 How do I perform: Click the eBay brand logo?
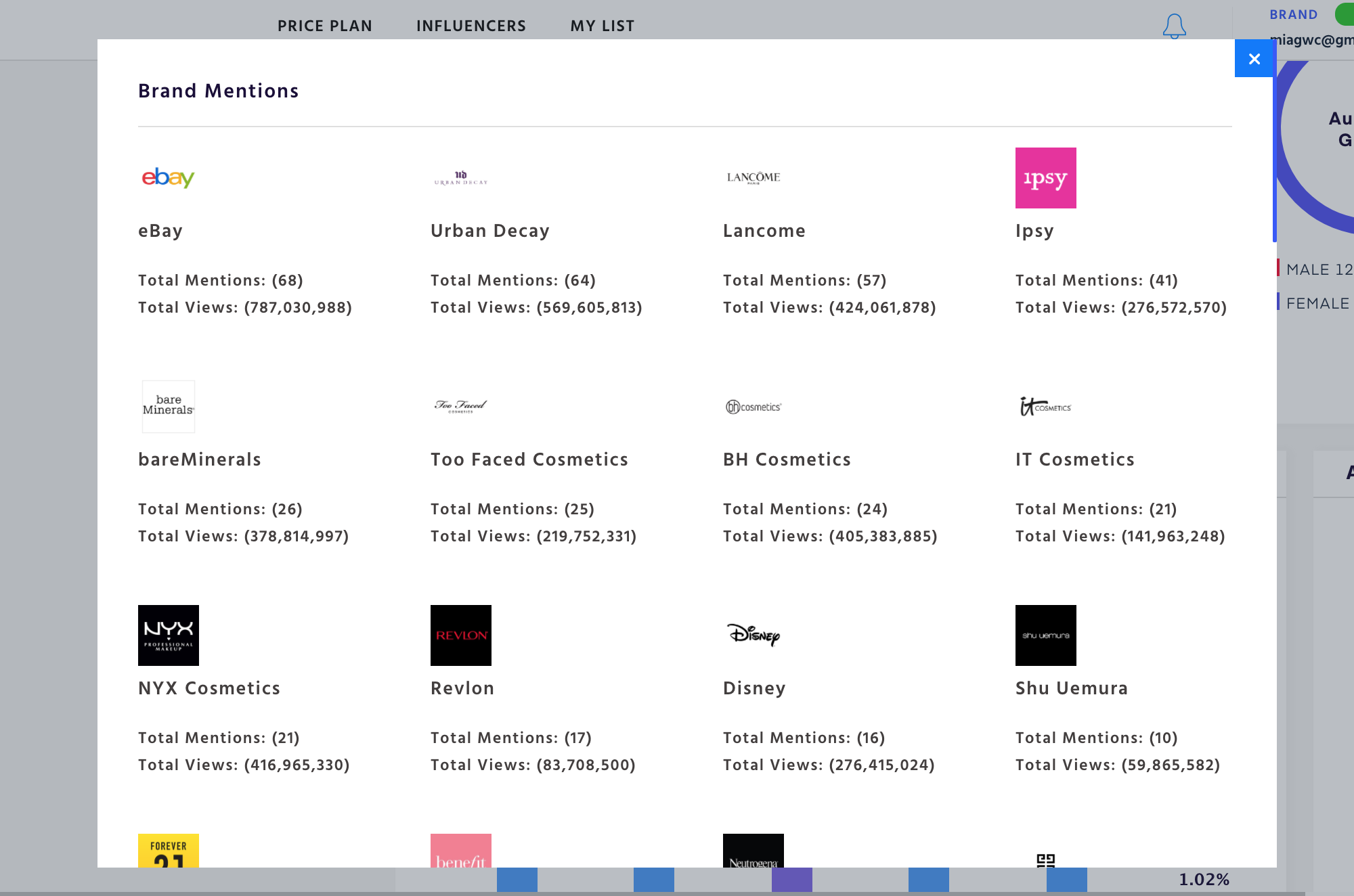tap(168, 177)
